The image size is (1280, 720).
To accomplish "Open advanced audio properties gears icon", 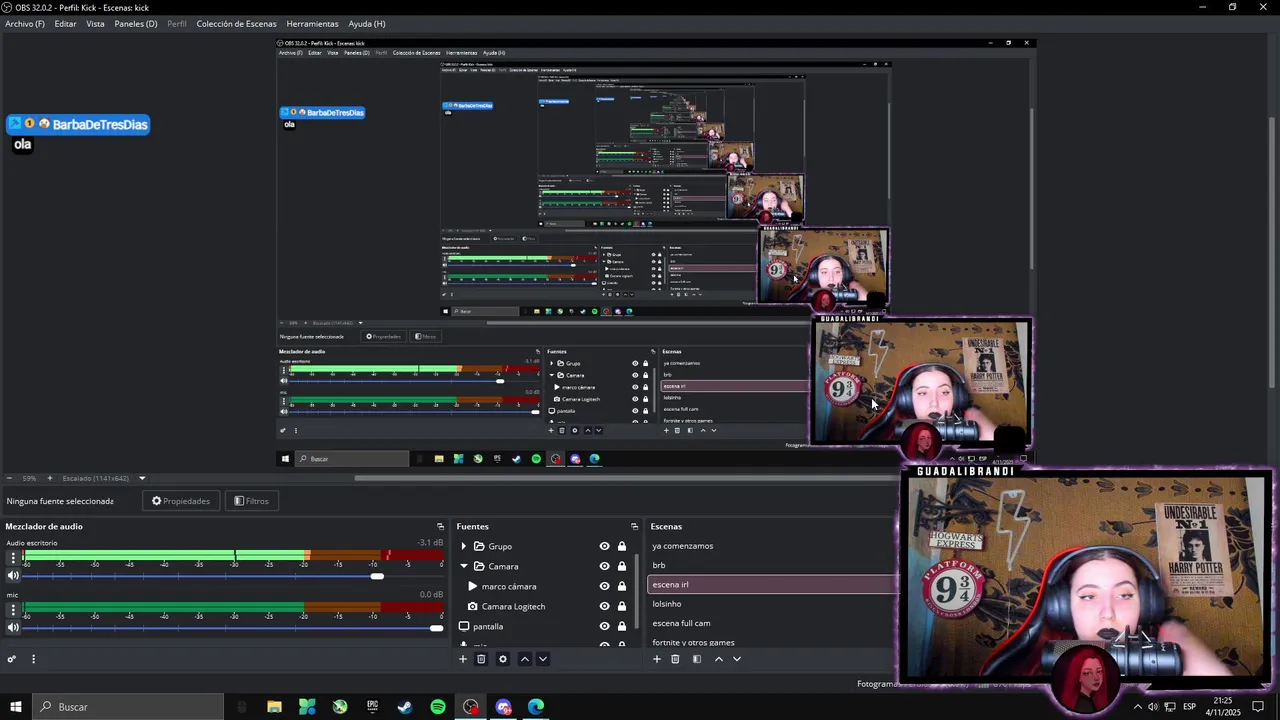I will click(12, 659).
